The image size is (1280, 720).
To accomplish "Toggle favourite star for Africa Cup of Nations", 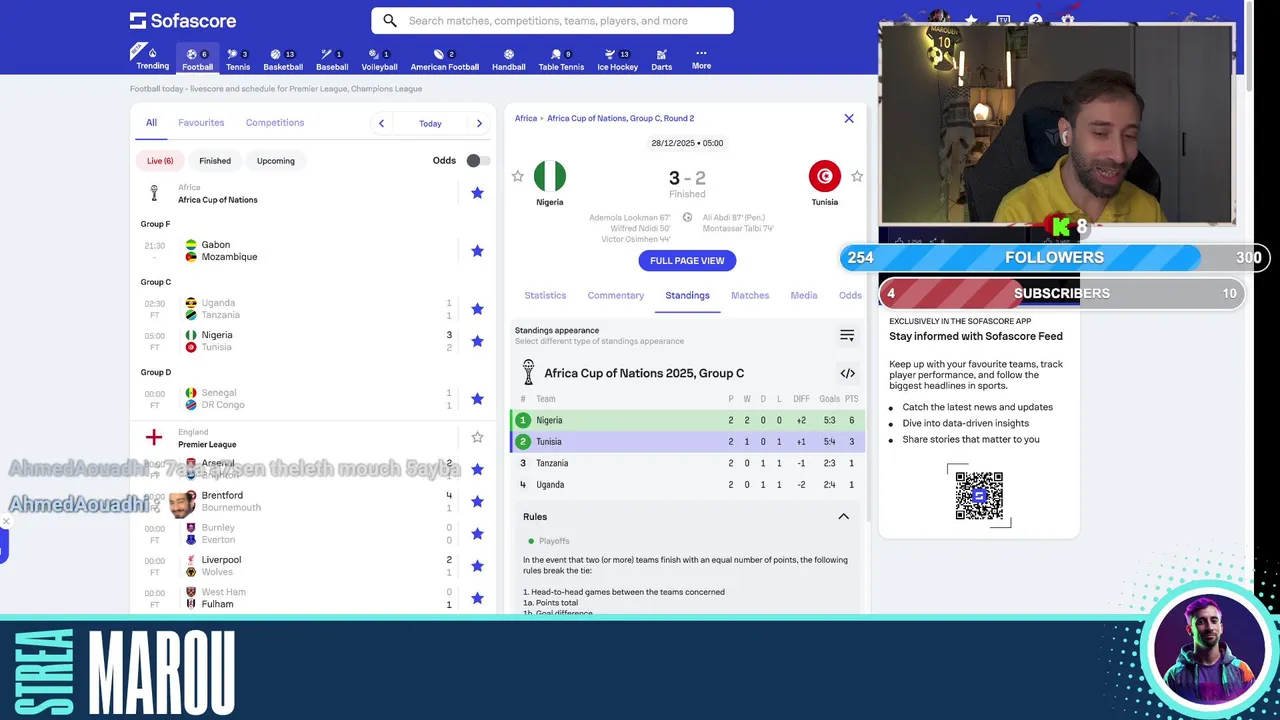I will pyautogui.click(x=477, y=193).
